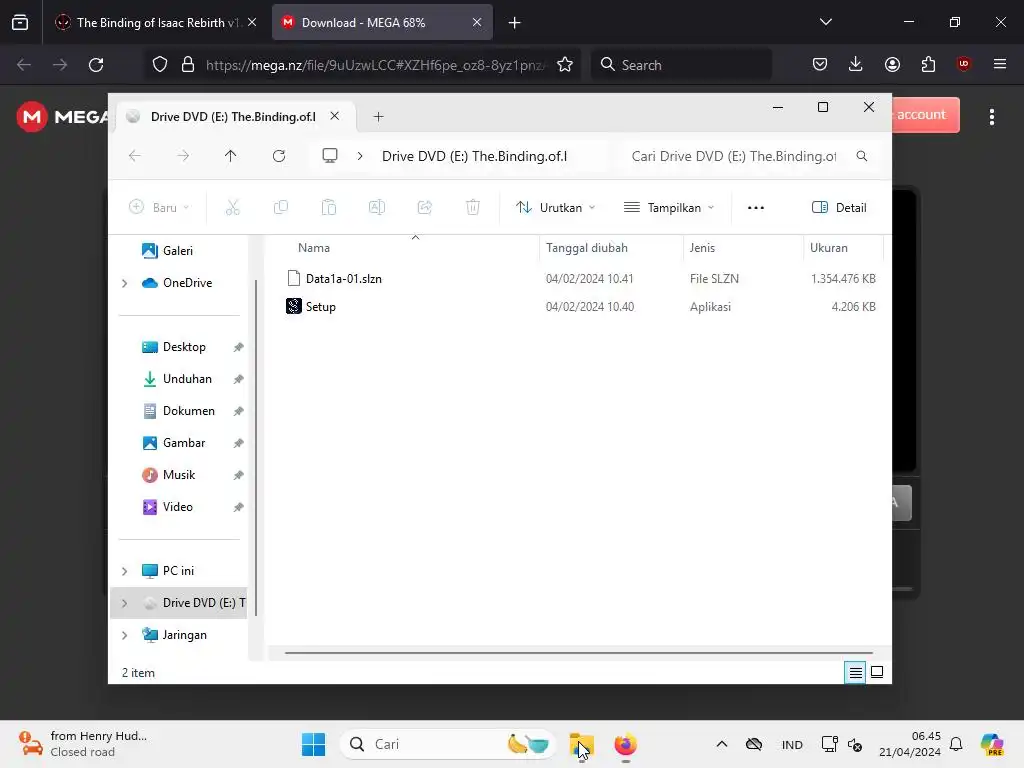Image resolution: width=1024 pixels, height=768 pixels.
Task: Select the Setup application file
Action: coord(321,307)
